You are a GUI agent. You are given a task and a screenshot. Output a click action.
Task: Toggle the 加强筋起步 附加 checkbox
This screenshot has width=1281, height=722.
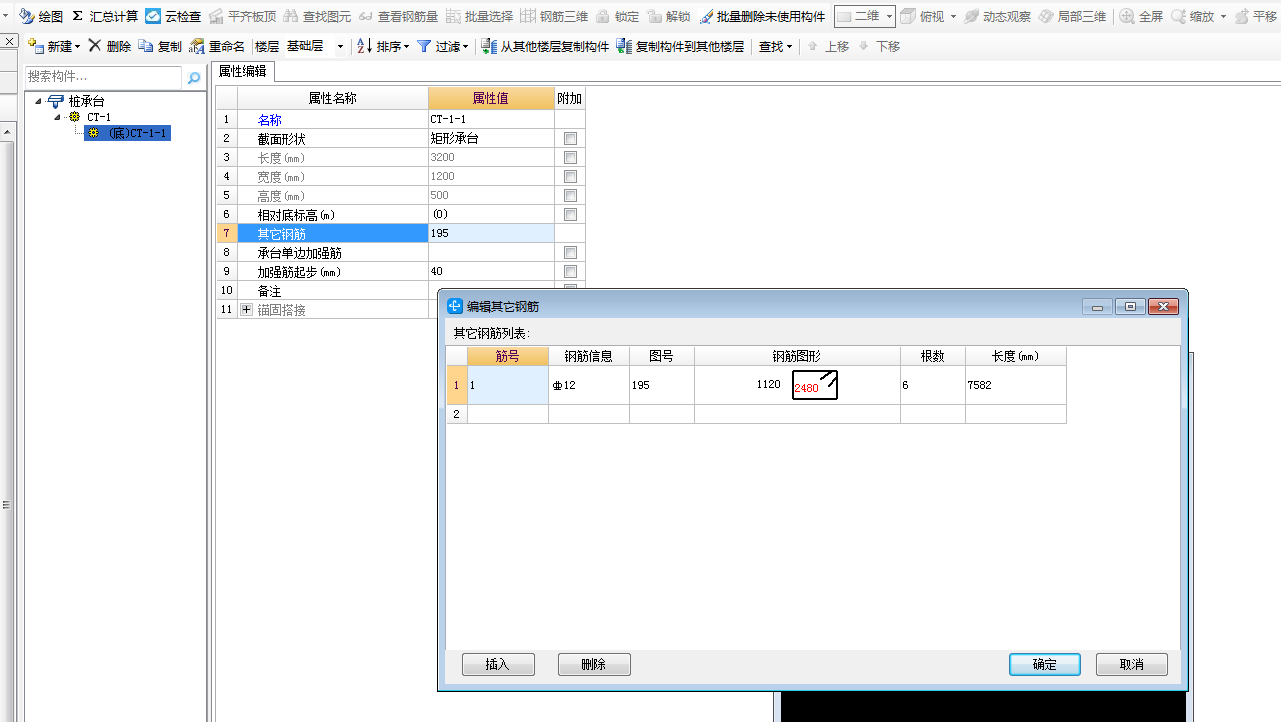coord(570,272)
